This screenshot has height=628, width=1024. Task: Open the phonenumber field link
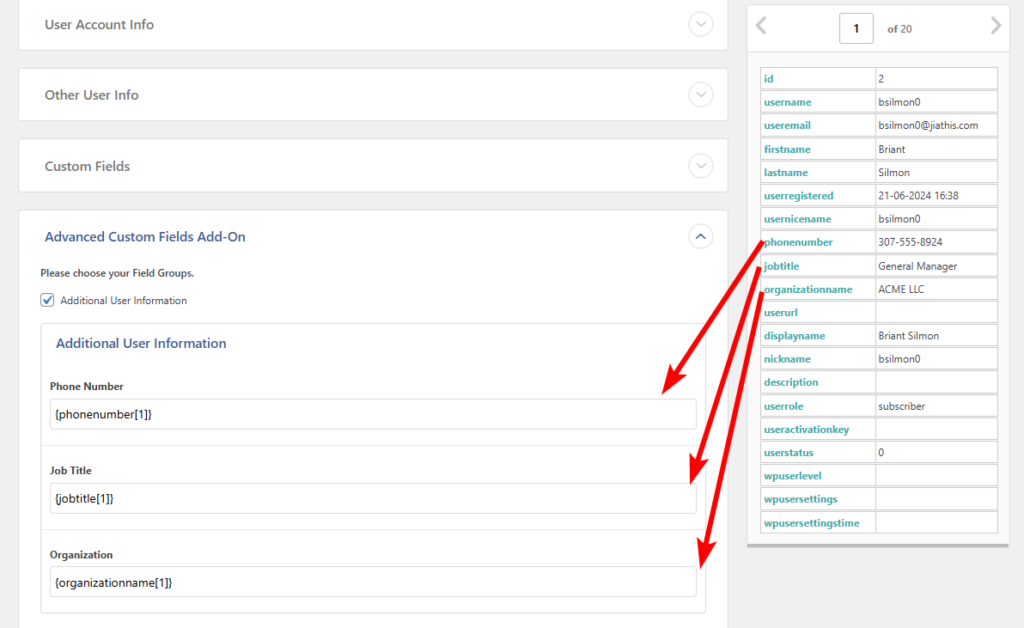tap(796, 241)
